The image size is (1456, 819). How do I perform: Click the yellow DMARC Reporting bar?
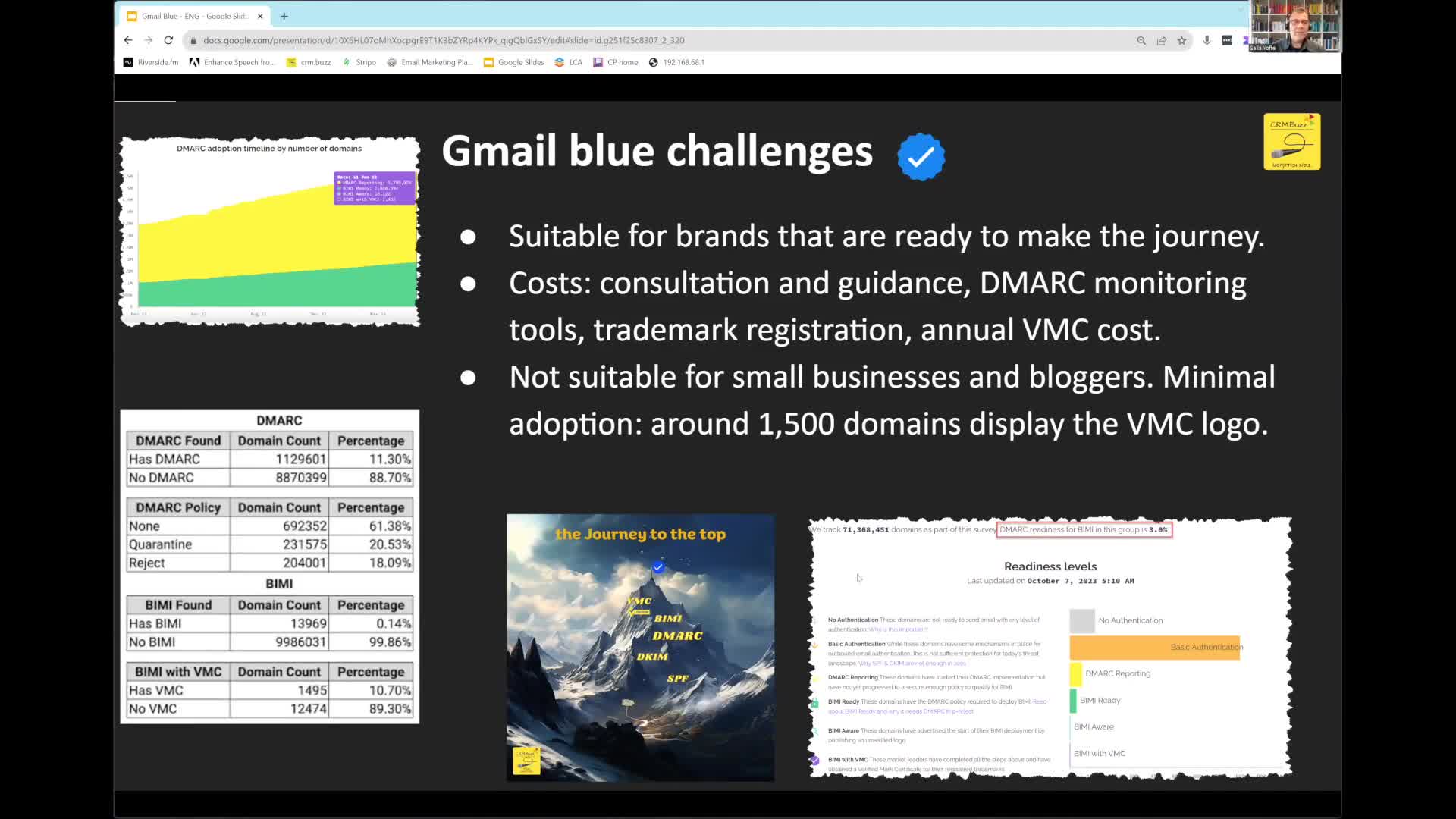(1076, 674)
